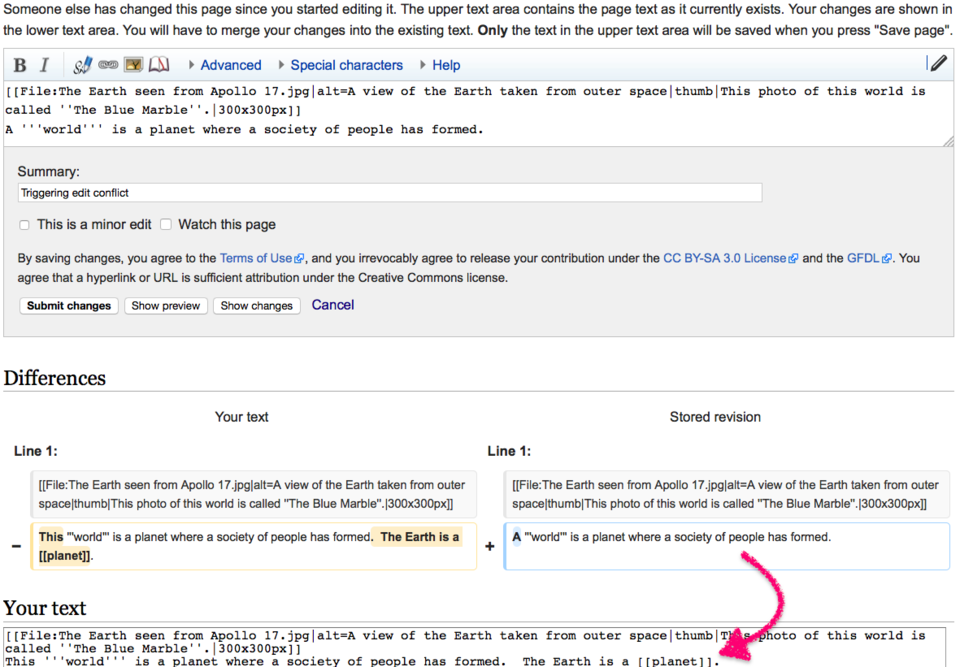
Task: Click the upper textarea resize handle
Action: [948, 141]
